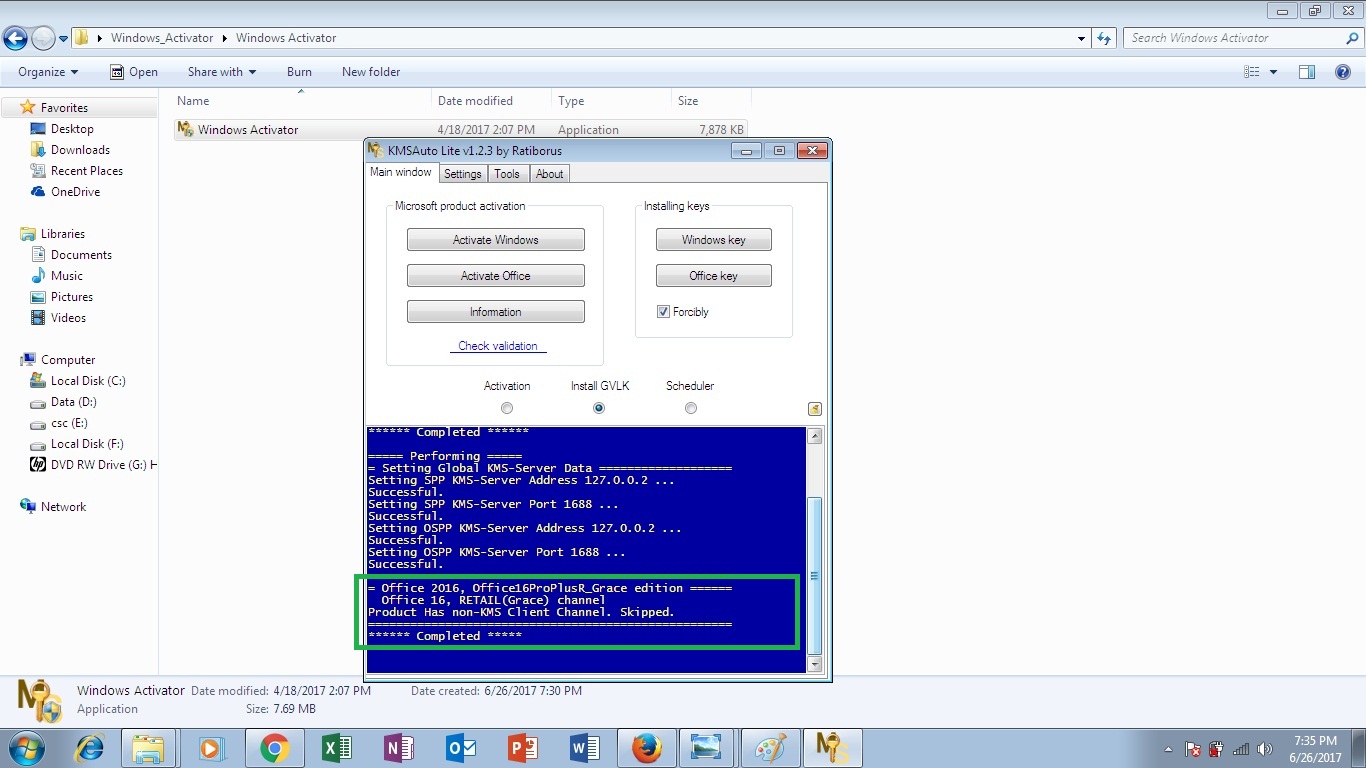Launch Word from the taskbar
The height and width of the screenshot is (768, 1366).
584,748
